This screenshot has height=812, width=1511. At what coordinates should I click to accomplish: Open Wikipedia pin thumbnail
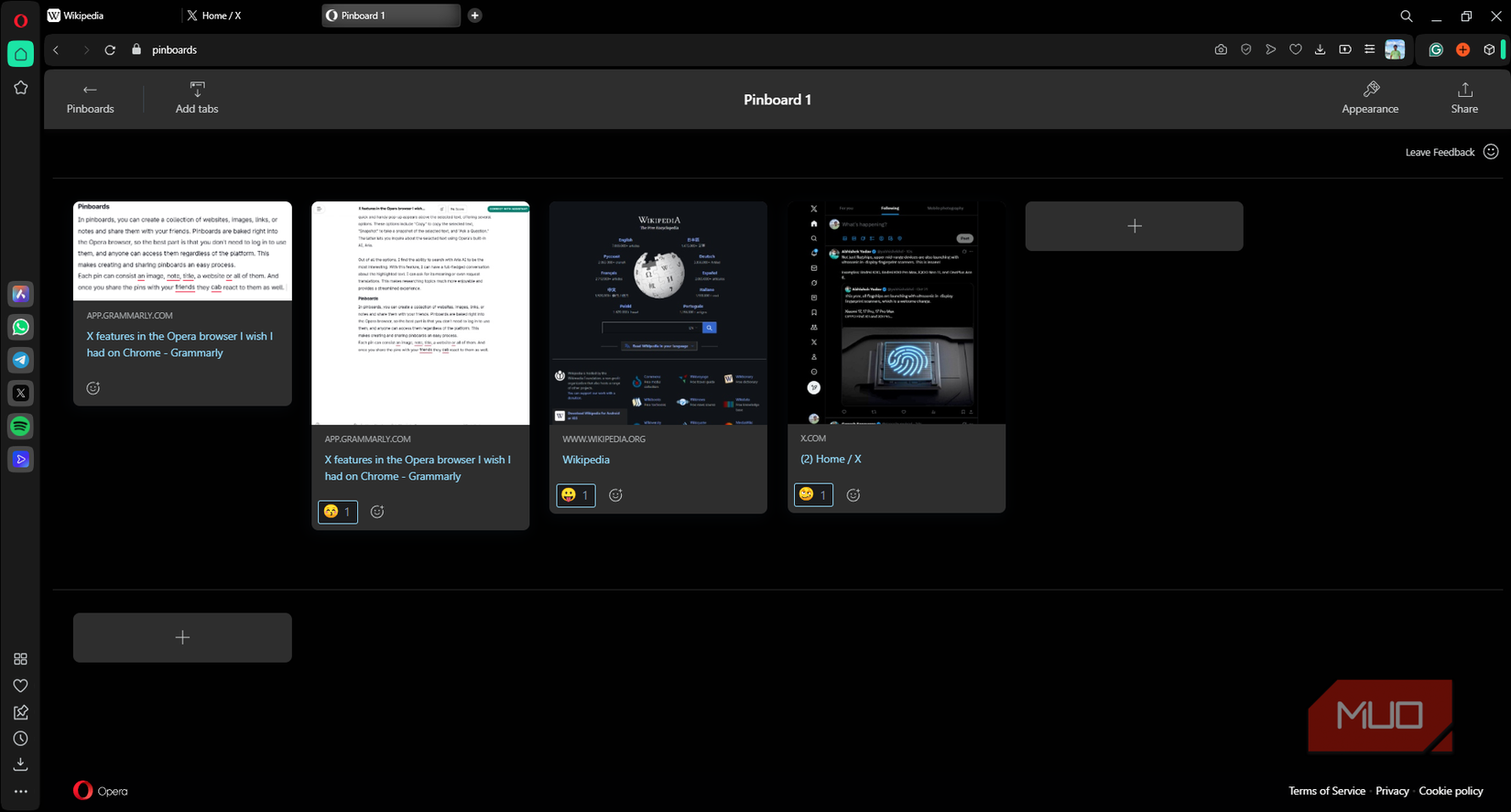point(658,312)
